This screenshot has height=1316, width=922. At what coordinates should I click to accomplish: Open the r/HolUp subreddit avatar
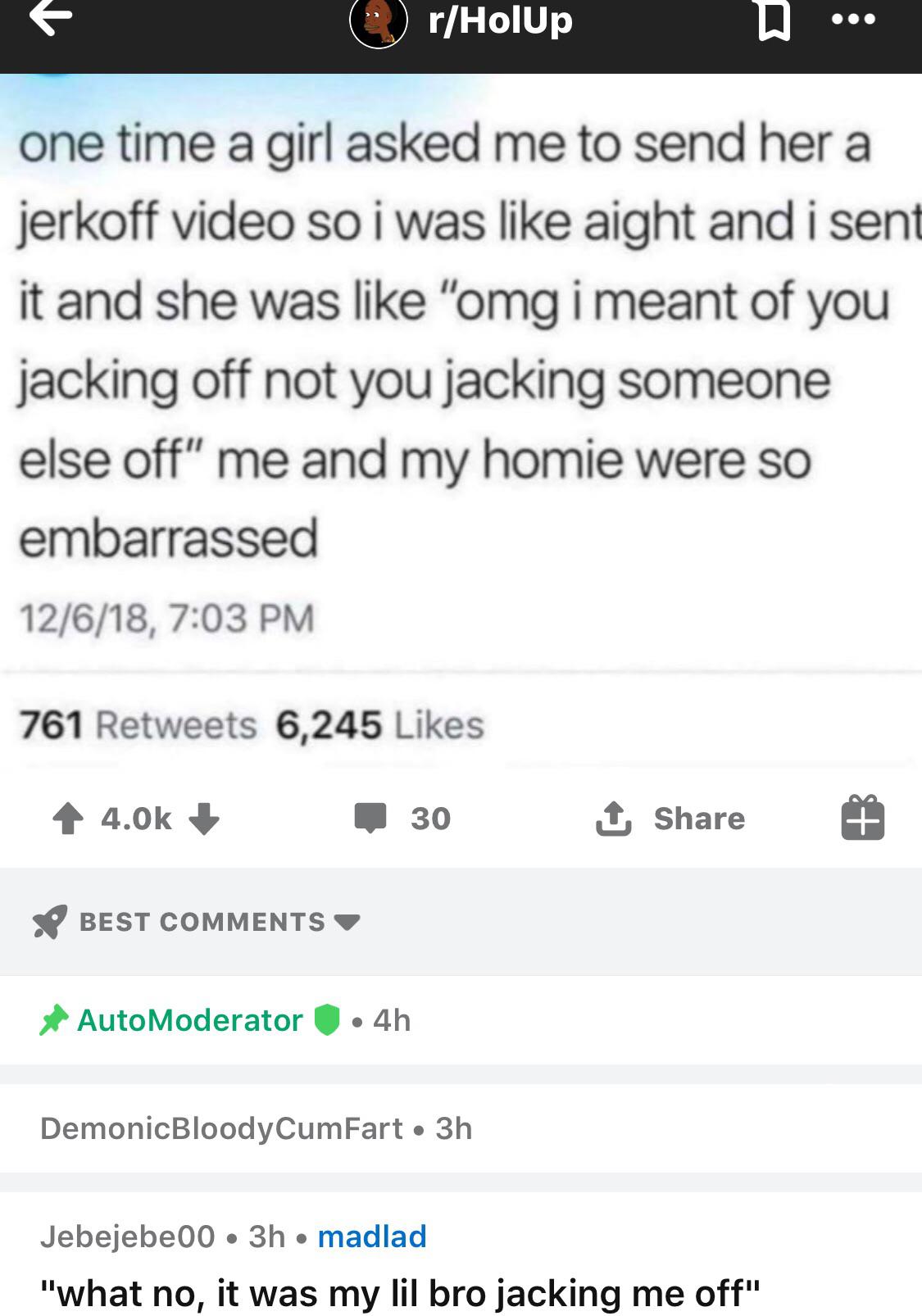pyautogui.click(x=379, y=21)
